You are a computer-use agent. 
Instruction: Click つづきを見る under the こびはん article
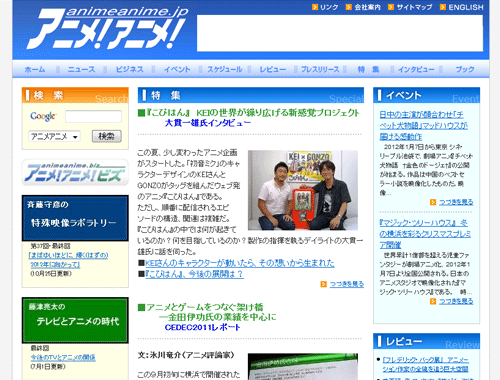click(347, 284)
